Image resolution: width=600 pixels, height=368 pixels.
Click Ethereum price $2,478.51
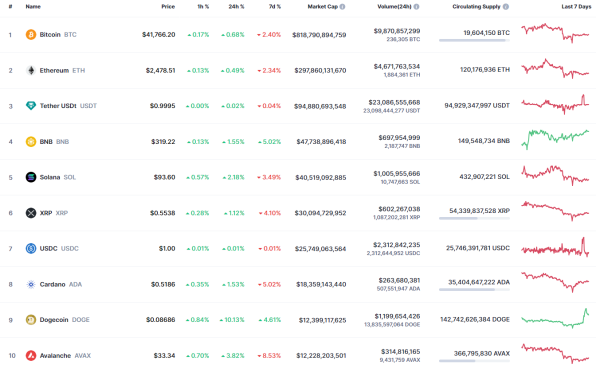pyautogui.click(x=160, y=70)
